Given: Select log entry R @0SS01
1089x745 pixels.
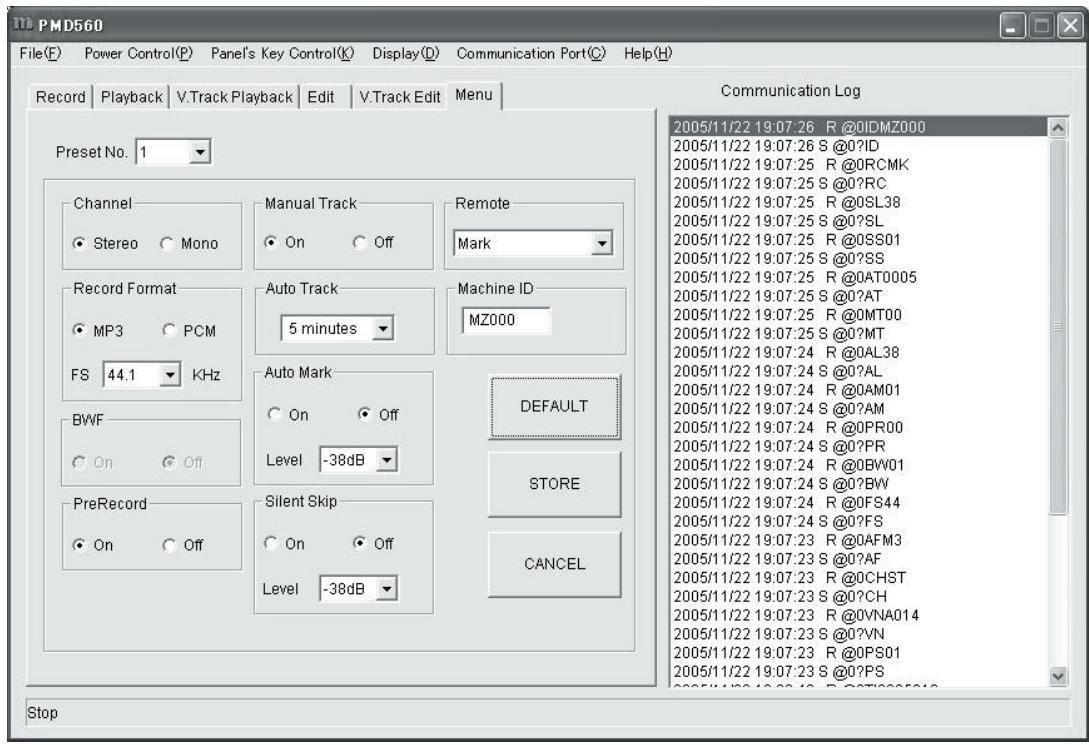Looking at the screenshot, I should [859, 240].
